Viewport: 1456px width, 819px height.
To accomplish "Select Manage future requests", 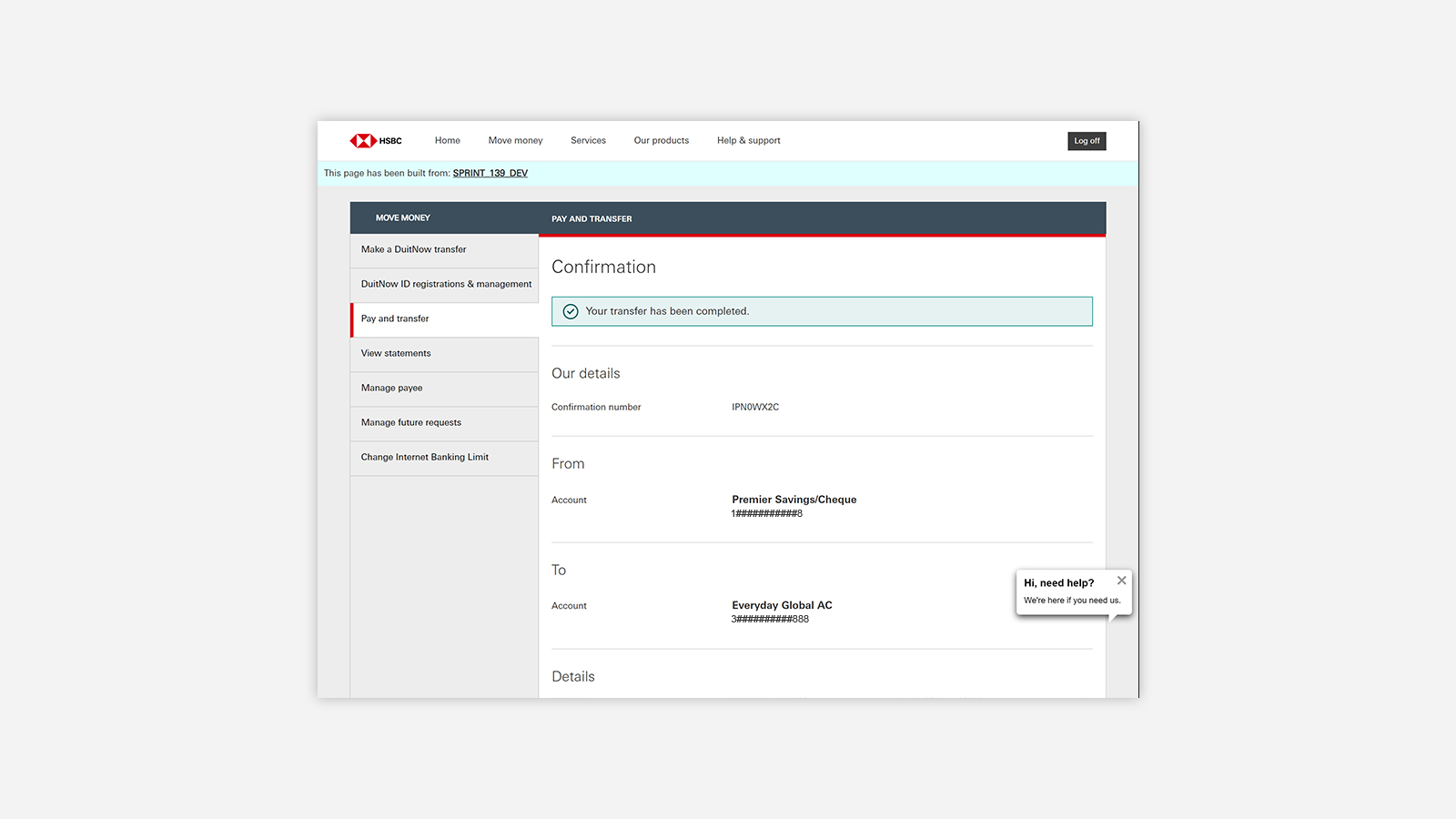I will point(410,422).
